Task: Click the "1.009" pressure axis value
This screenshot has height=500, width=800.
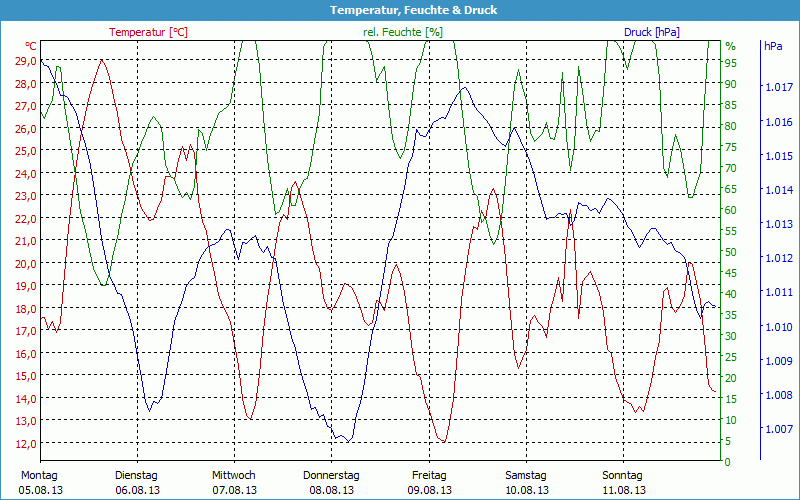Action: [779, 361]
